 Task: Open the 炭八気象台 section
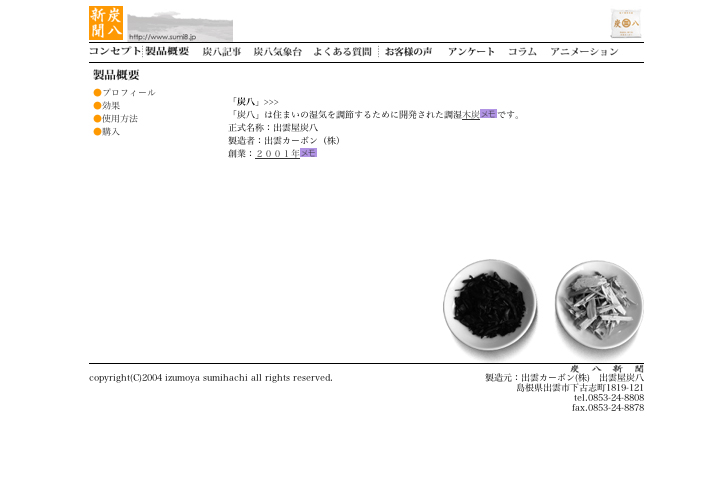click(x=277, y=52)
